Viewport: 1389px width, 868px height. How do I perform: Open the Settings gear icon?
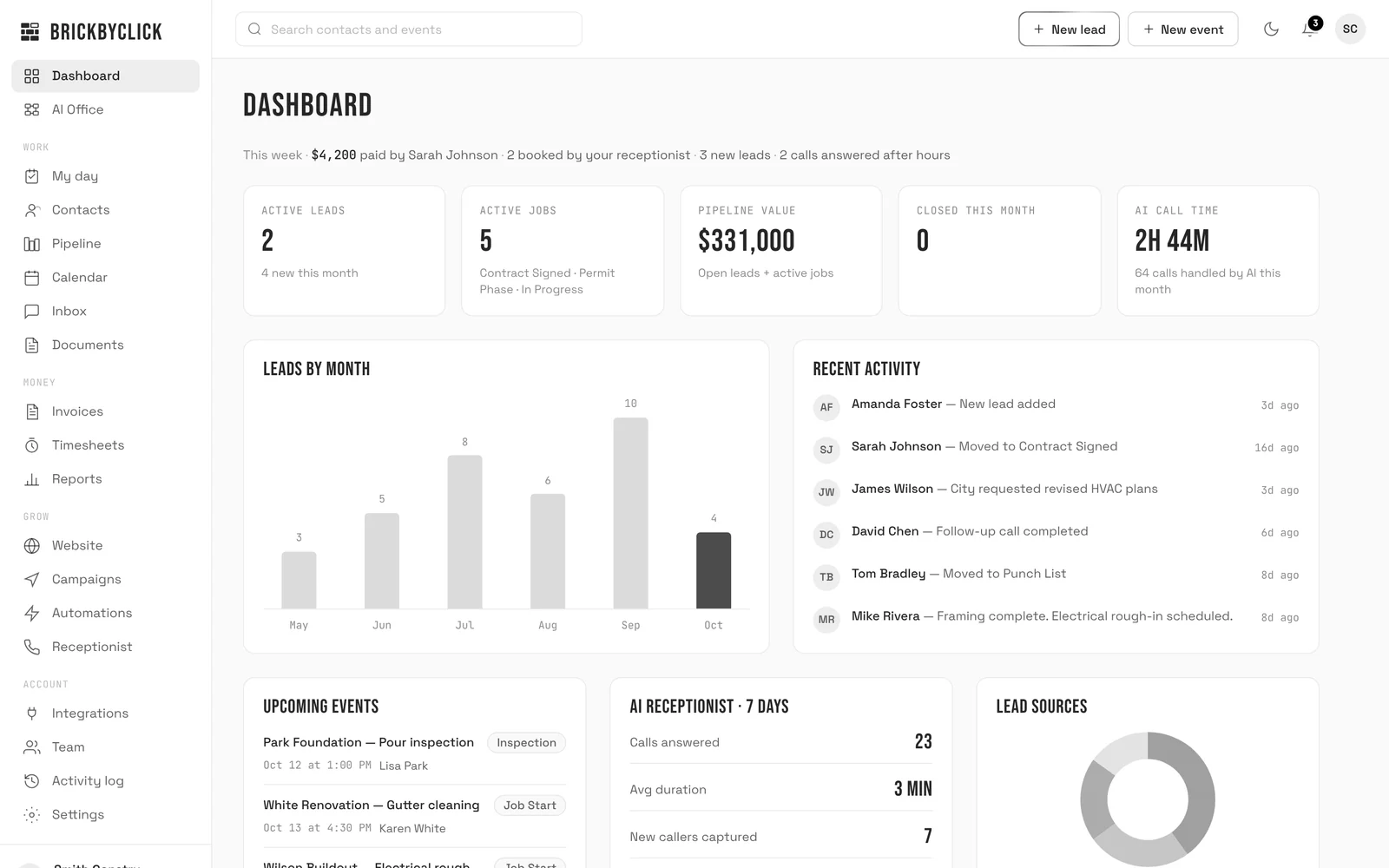coord(32,815)
